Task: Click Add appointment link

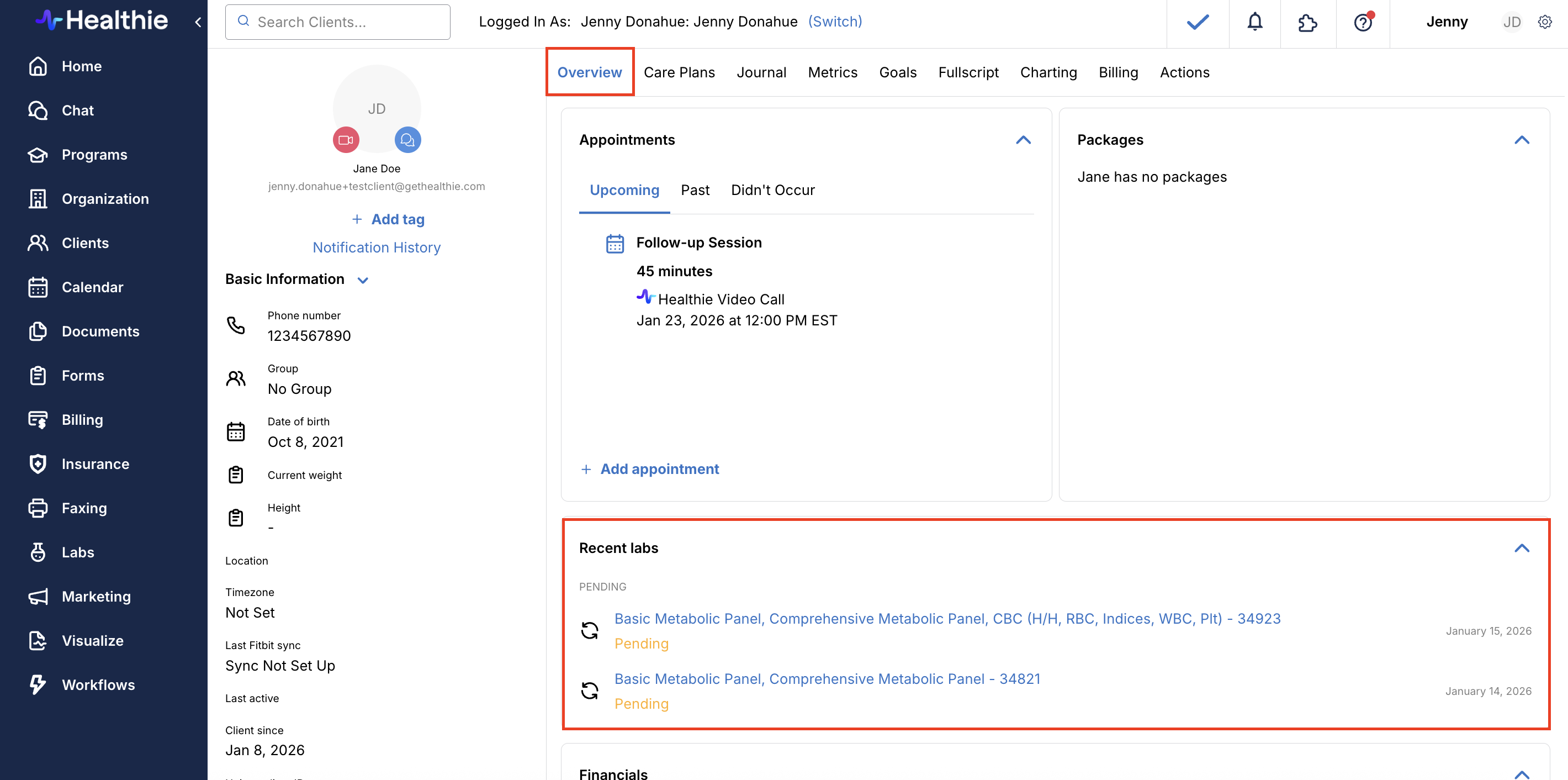Action: pos(659,469)
